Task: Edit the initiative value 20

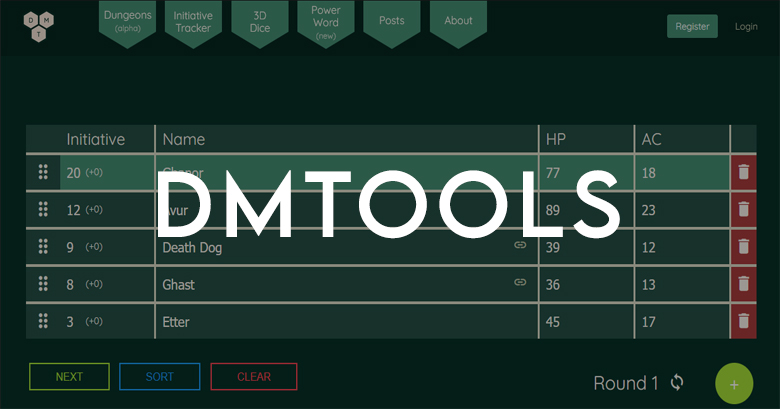Action: [x=73, y=173]
